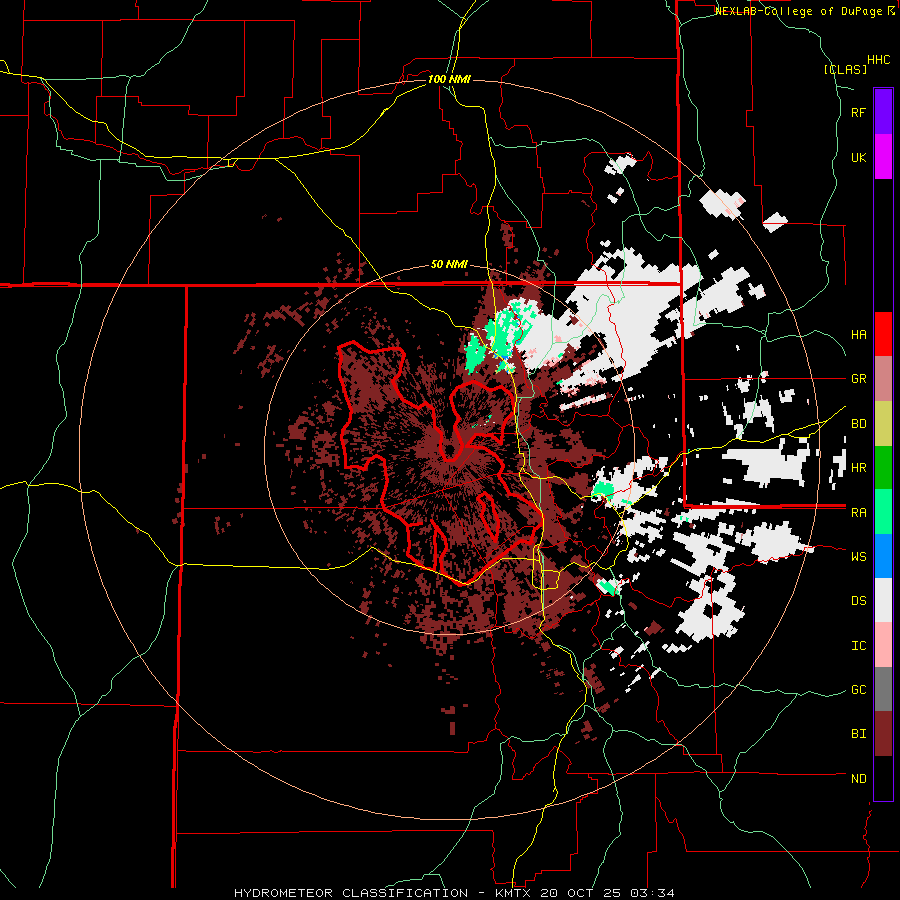Click the Hydrometeor Classification KMTX caption
This screenshot has width=900, height=900.
[454, 893]
